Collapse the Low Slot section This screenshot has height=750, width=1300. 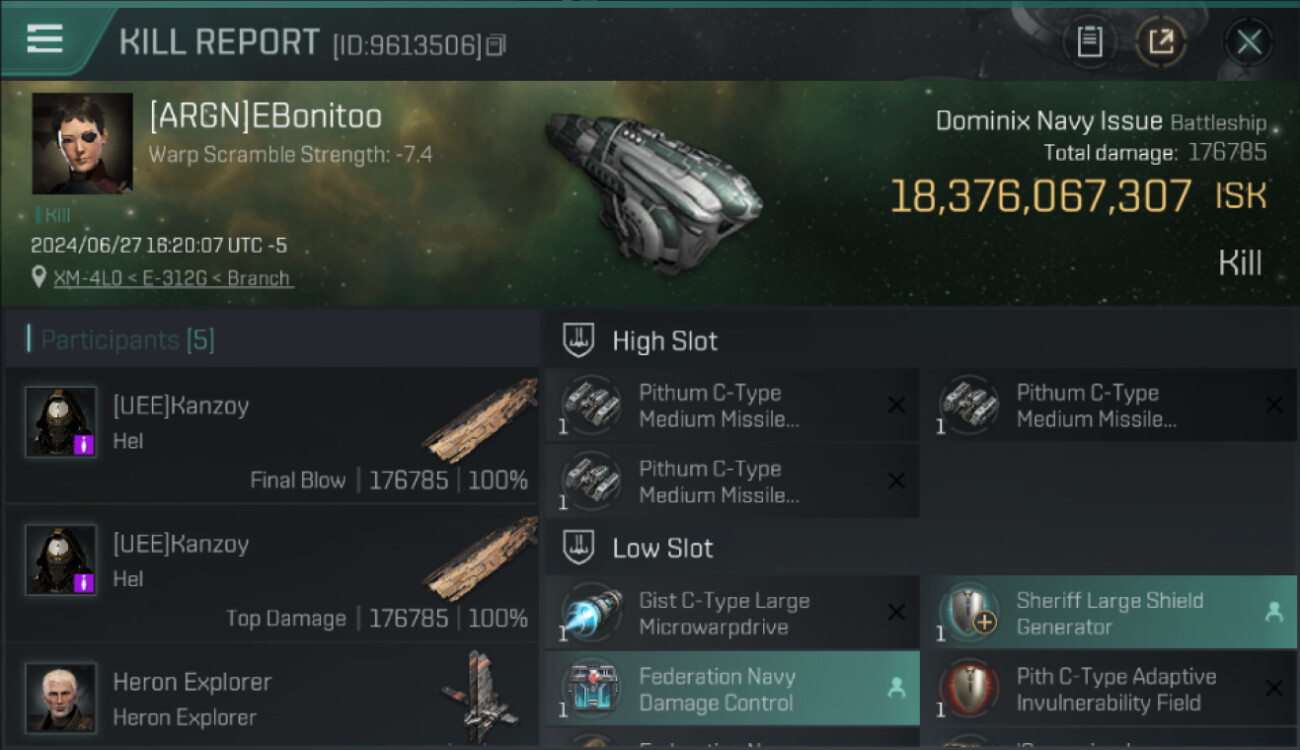click(578, 548)
